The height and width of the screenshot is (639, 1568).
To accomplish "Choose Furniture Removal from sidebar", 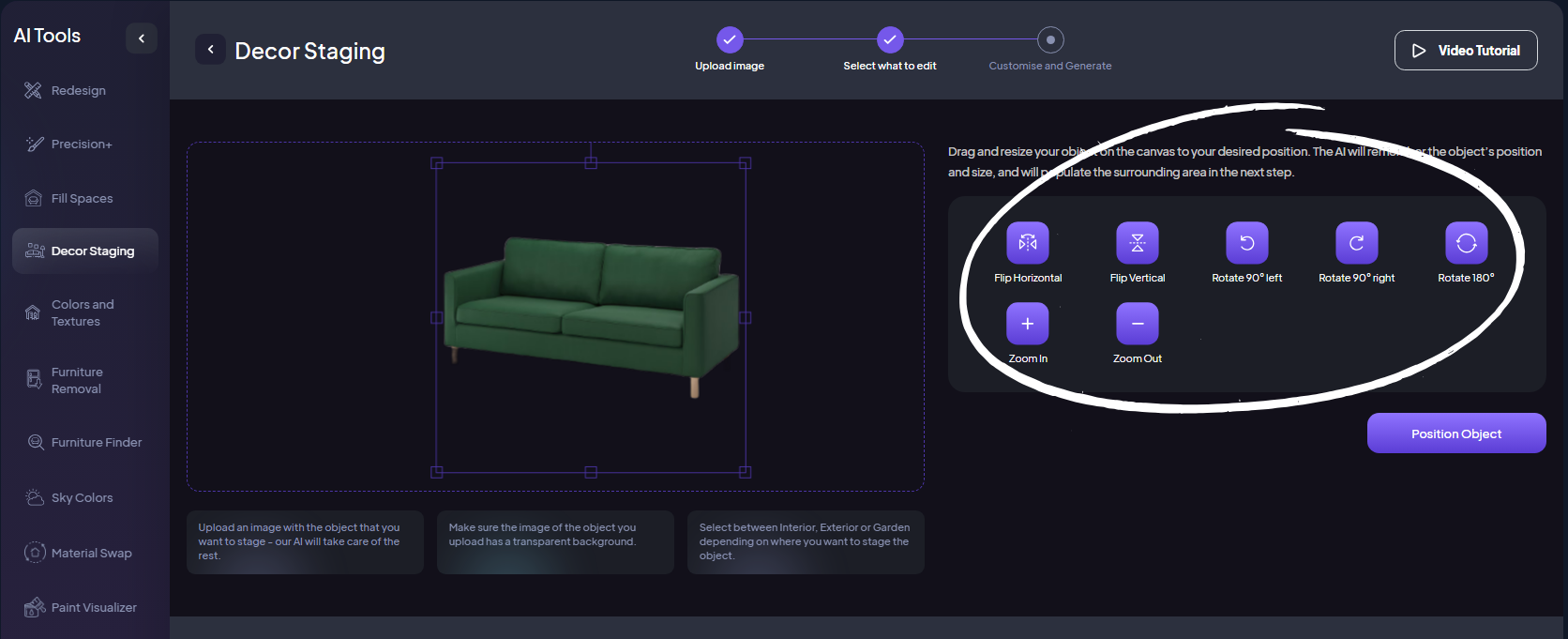I will [x=77, y=381].
